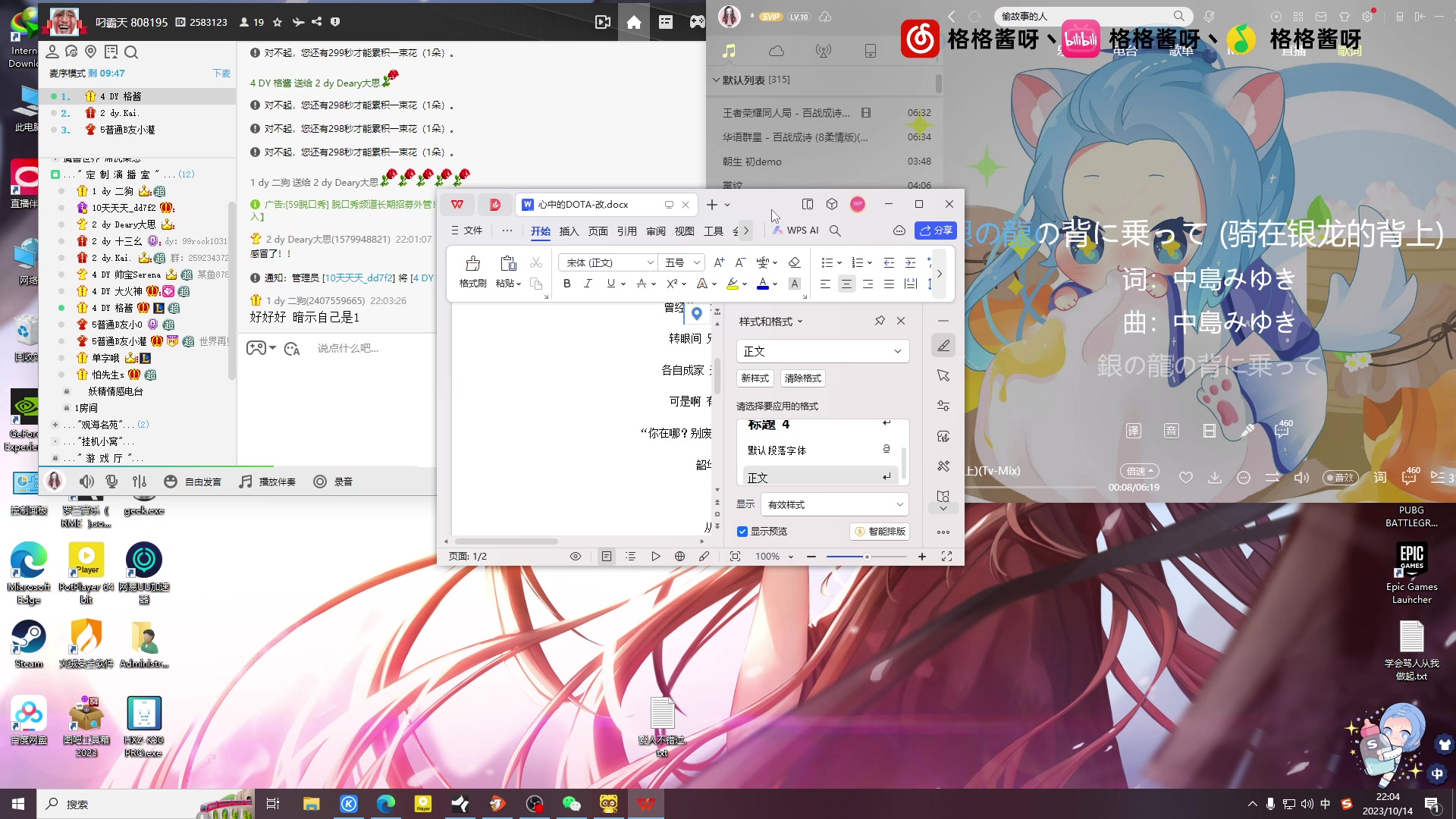Toggle the 显示预览 checkbox
This screenshot has height=819, width=1456.
tap(742, 532)
